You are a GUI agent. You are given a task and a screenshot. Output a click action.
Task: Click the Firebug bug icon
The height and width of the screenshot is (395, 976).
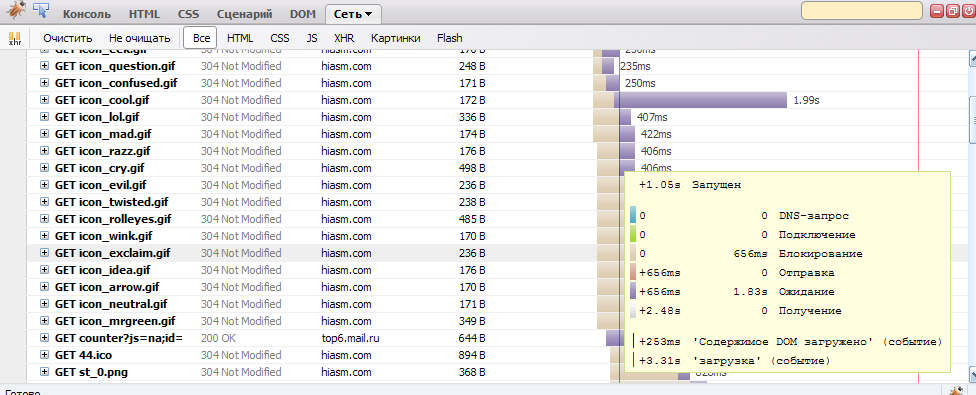click(x=17, y=11)
